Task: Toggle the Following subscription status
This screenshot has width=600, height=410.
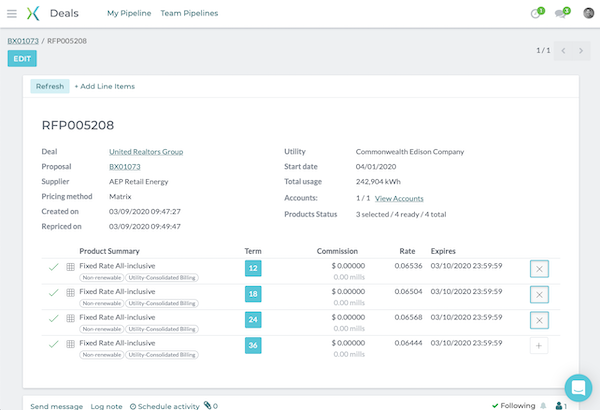Action: (x=514, y=406)
